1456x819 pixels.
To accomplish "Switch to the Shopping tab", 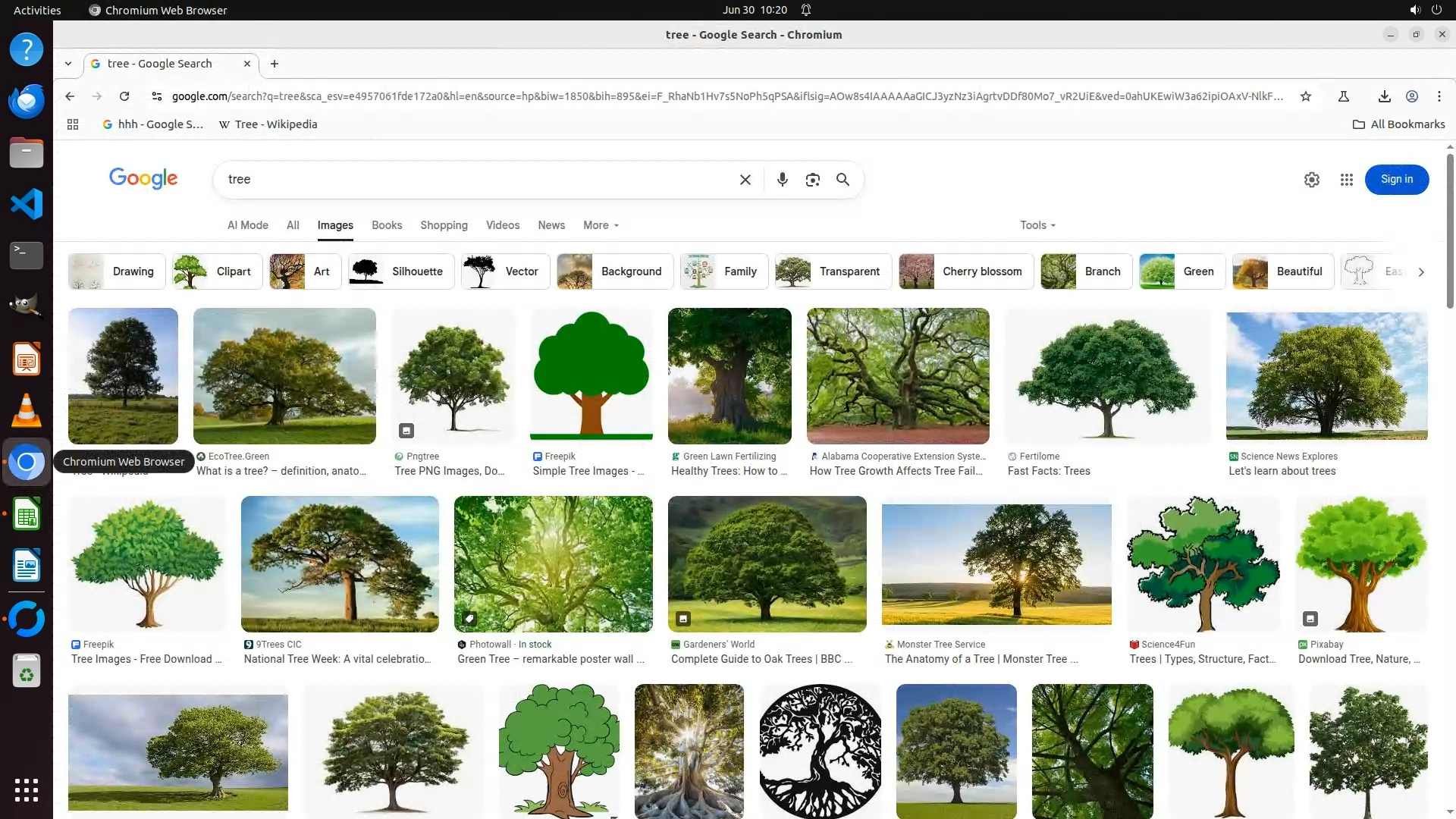I will (444, 225).
